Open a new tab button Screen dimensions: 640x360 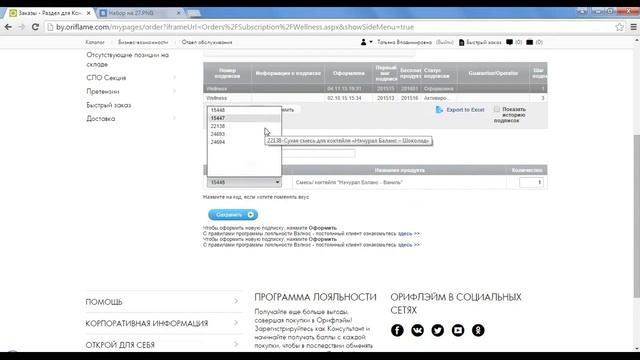pyautogui.click(x=194, y=13)
